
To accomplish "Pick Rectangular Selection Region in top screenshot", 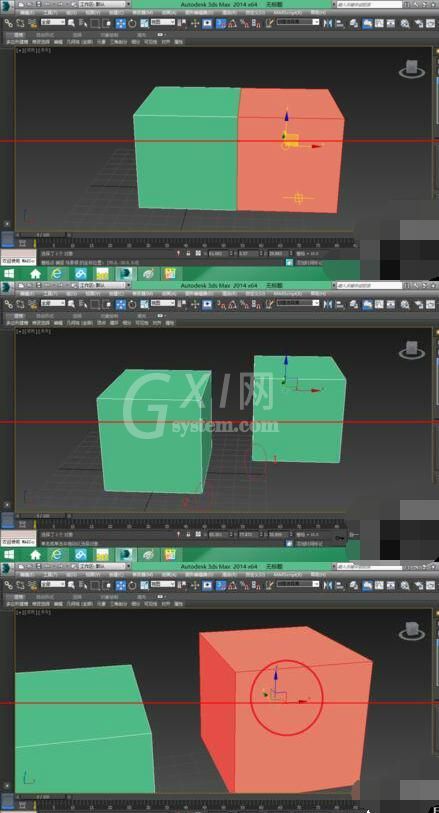I will coord(95,23).
